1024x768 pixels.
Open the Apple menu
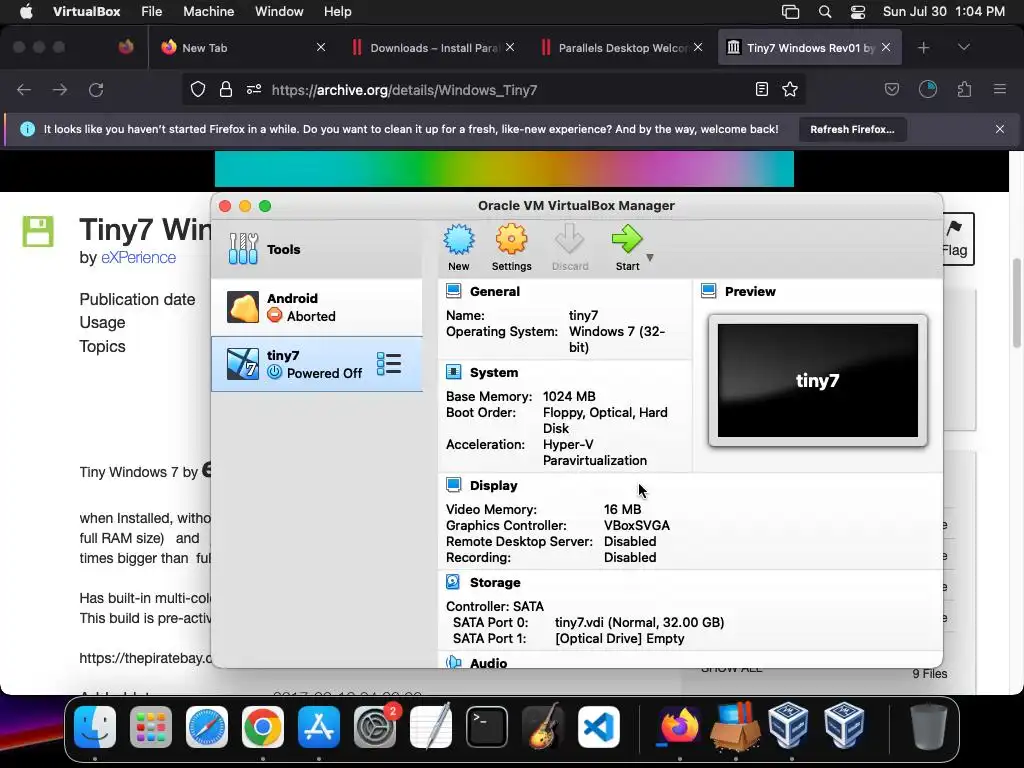click(26, 11)
